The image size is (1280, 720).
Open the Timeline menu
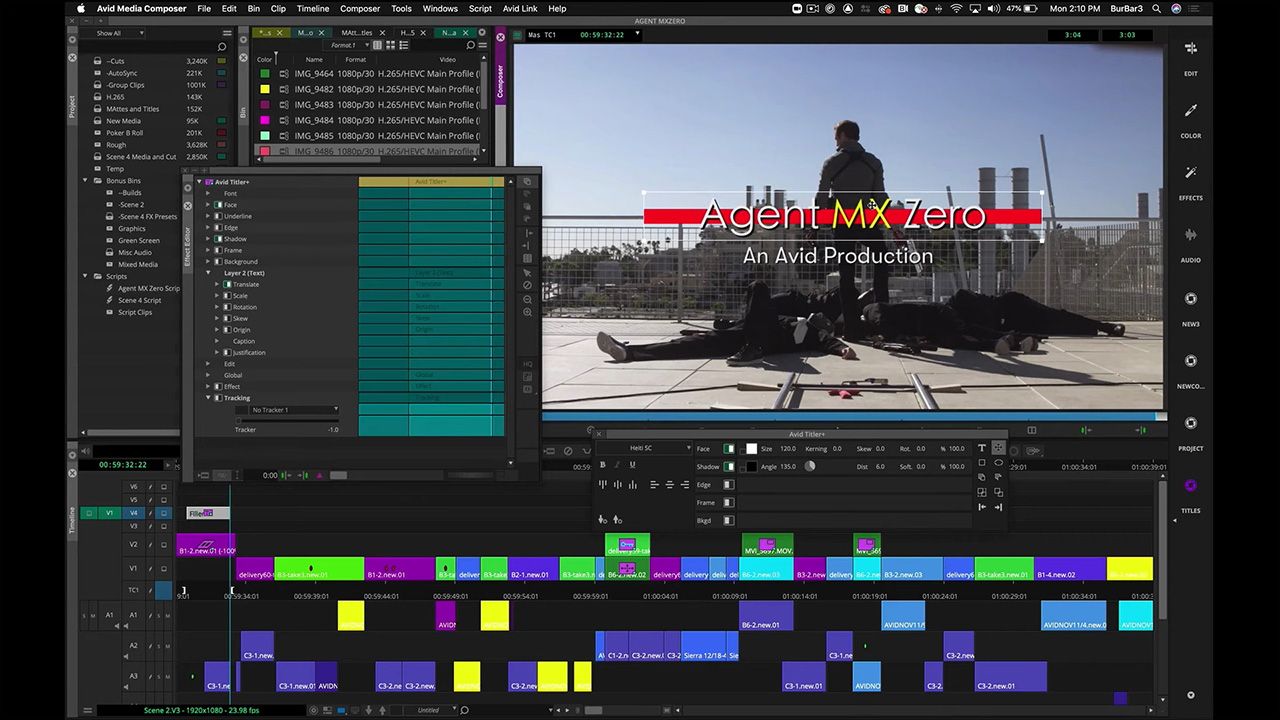click(x=312, y=9)
